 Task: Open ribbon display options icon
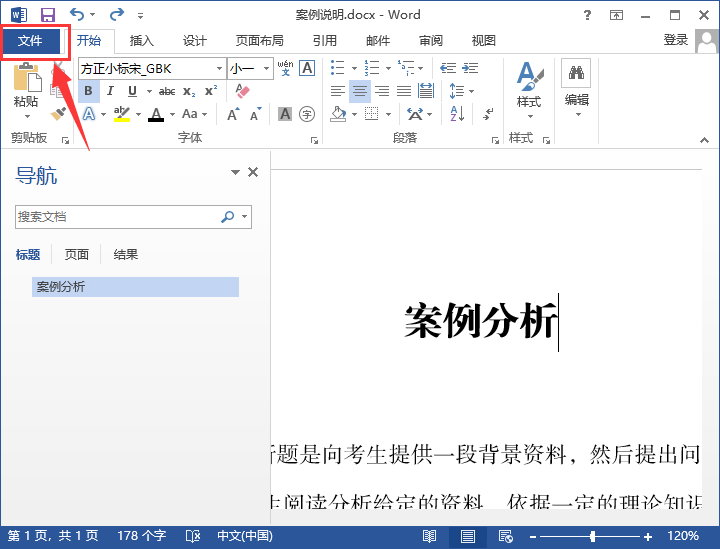pos(616,15)
